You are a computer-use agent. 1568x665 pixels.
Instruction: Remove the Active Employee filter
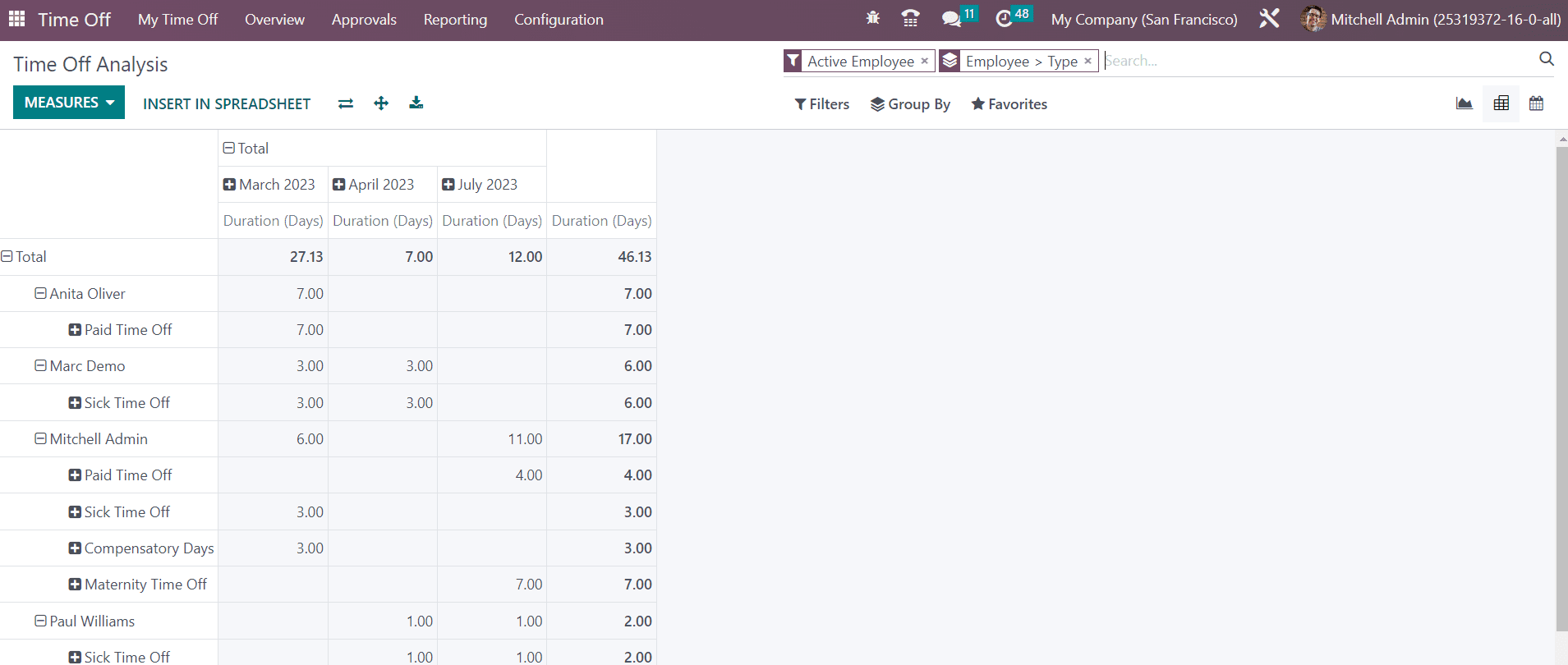[x=925, y=61]
